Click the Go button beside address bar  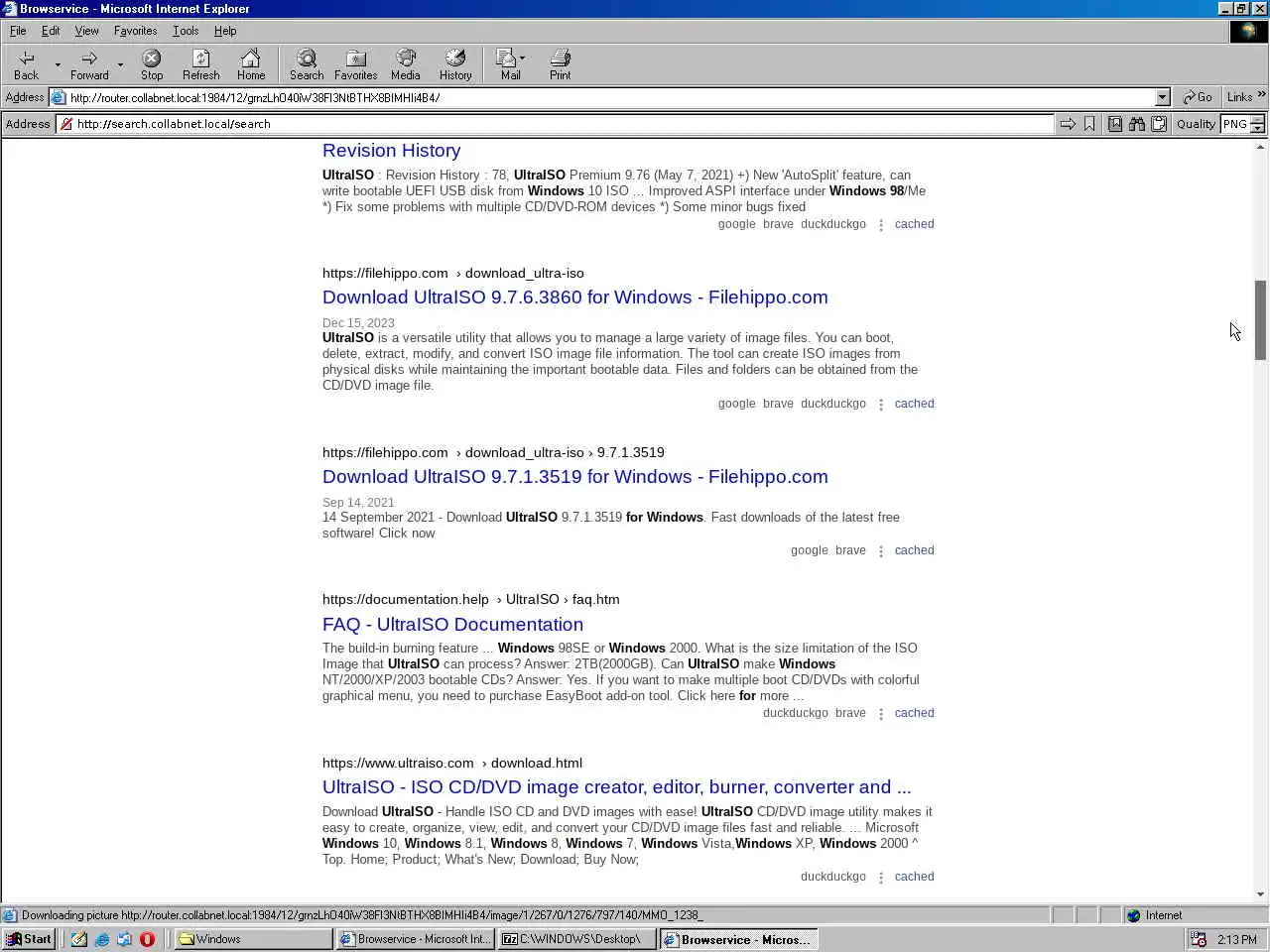(x=1198, y=97)
